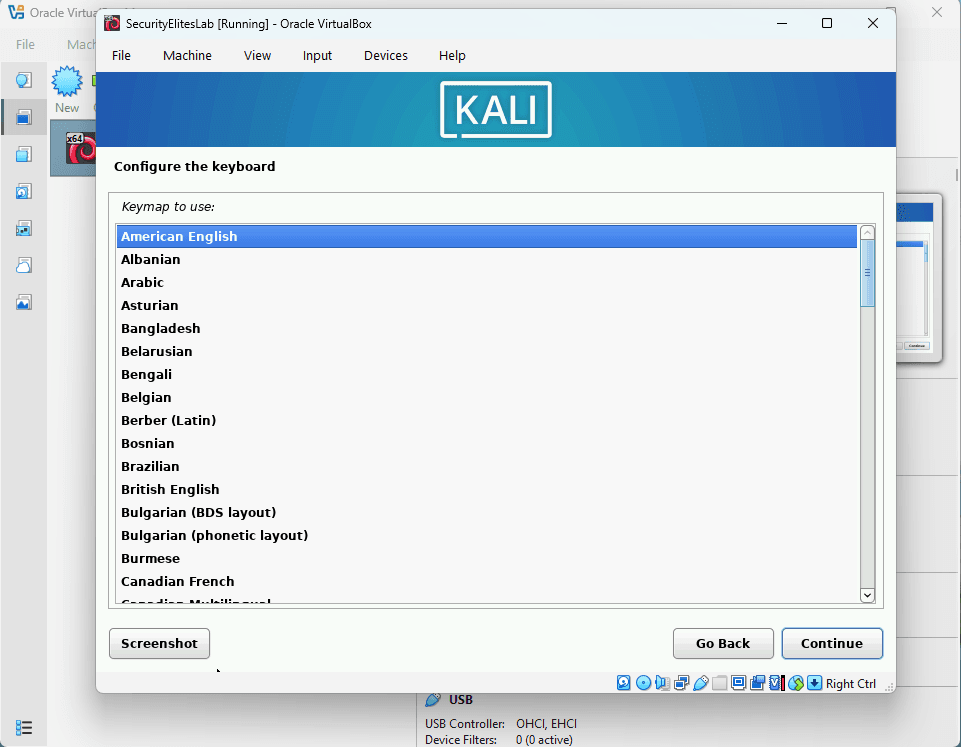This screenshot has height=747, width=961.
Task: Click the hard disk activity icon in status bar
Action: (x=624, y=682)
